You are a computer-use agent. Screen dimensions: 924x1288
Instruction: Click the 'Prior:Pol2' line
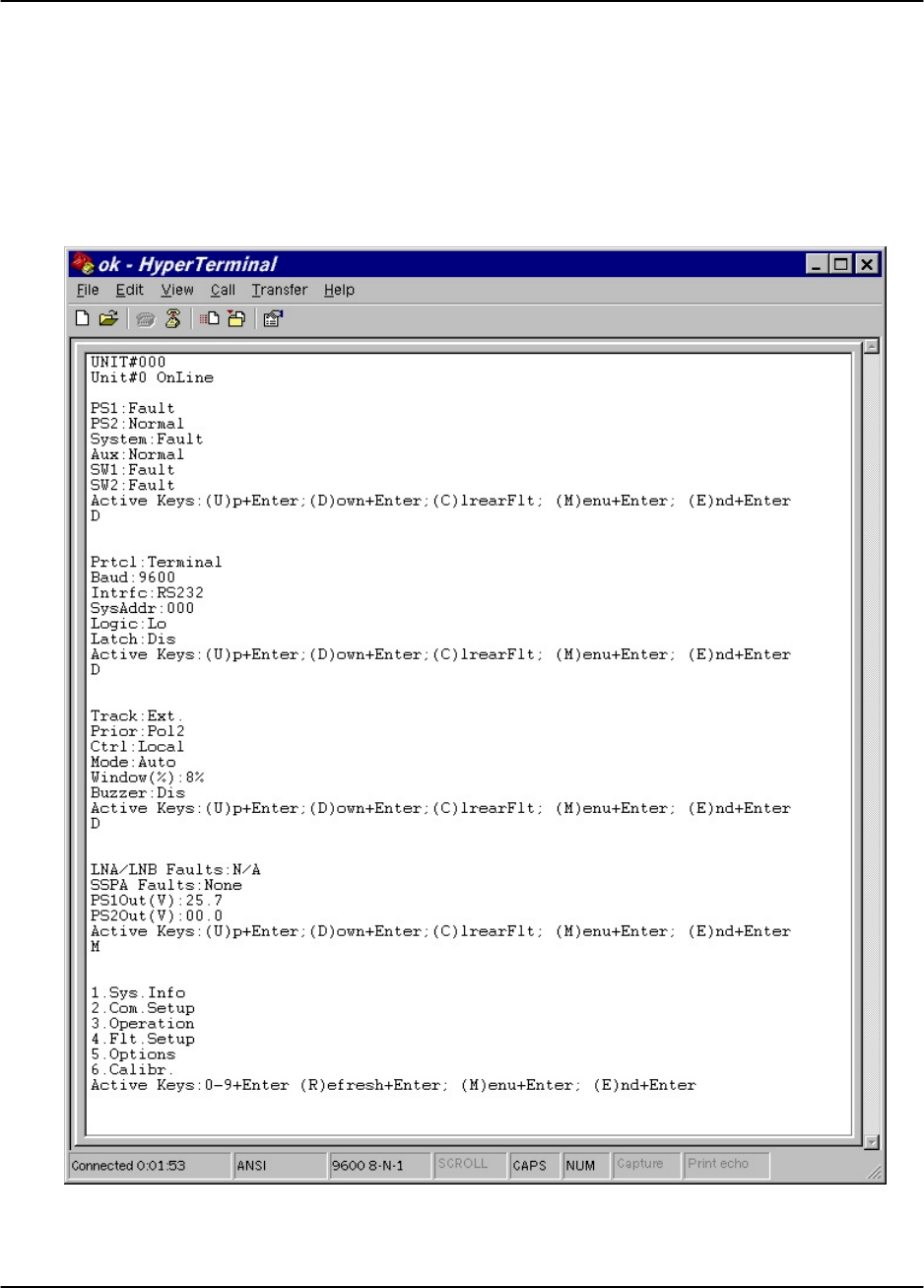(137, 731)
